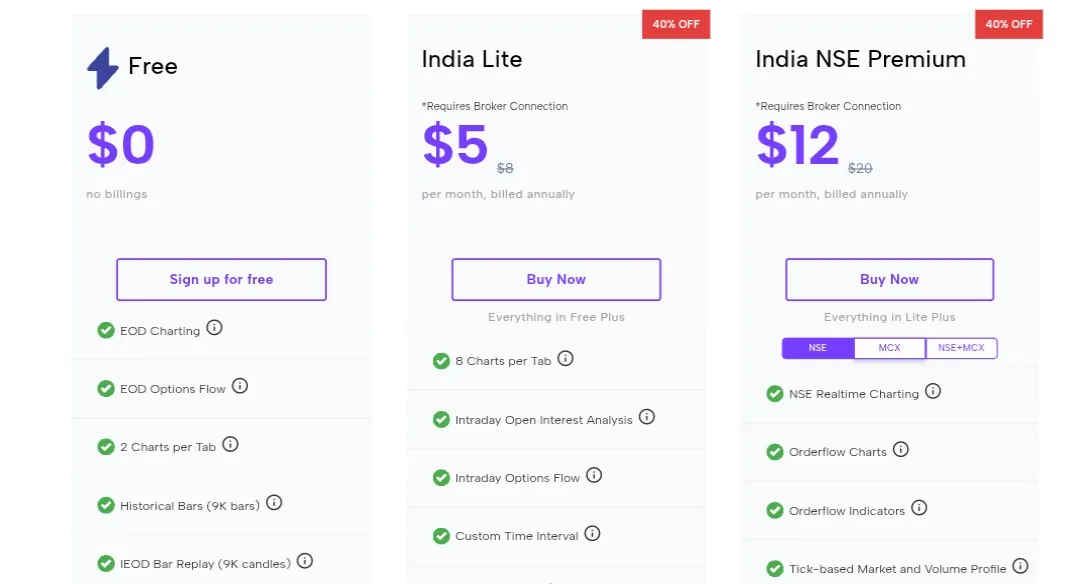Click info icon for IEOD Bar Replay

click(x=305, y=561)
